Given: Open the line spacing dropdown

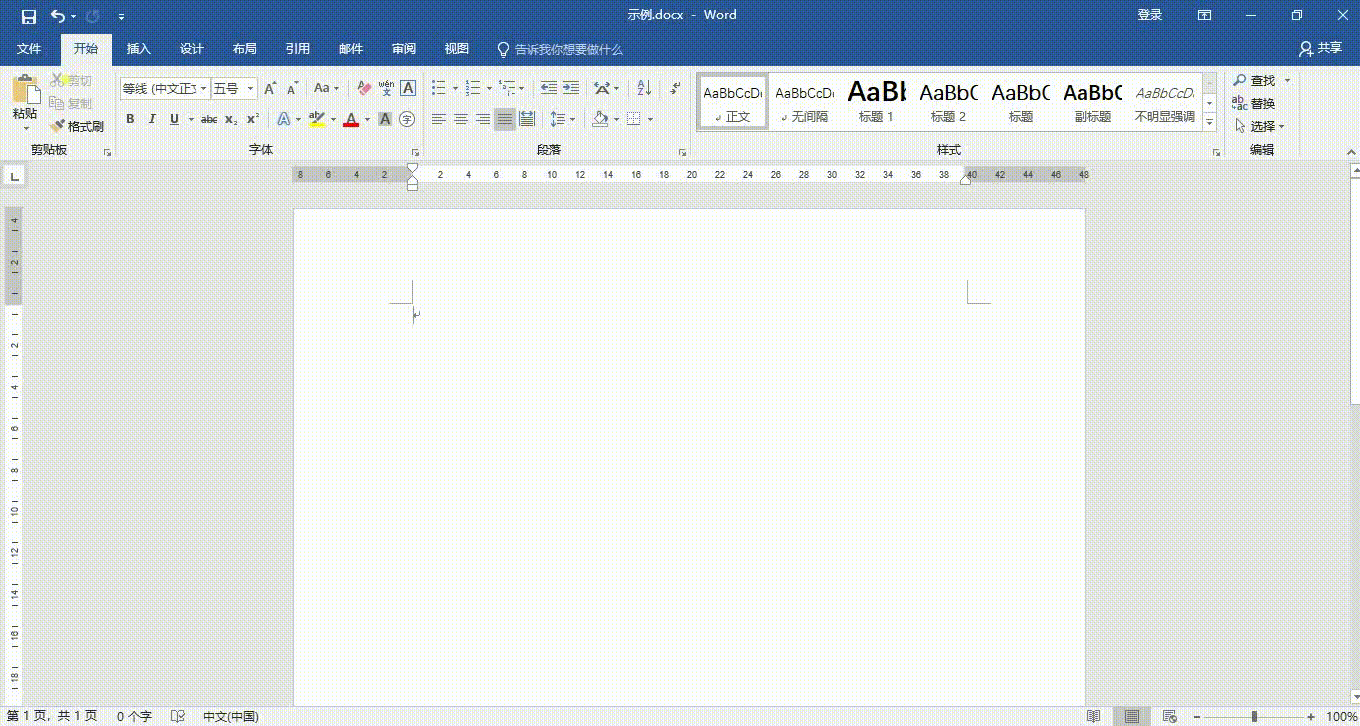Looking at the screenshot, I should coord(562,119).
